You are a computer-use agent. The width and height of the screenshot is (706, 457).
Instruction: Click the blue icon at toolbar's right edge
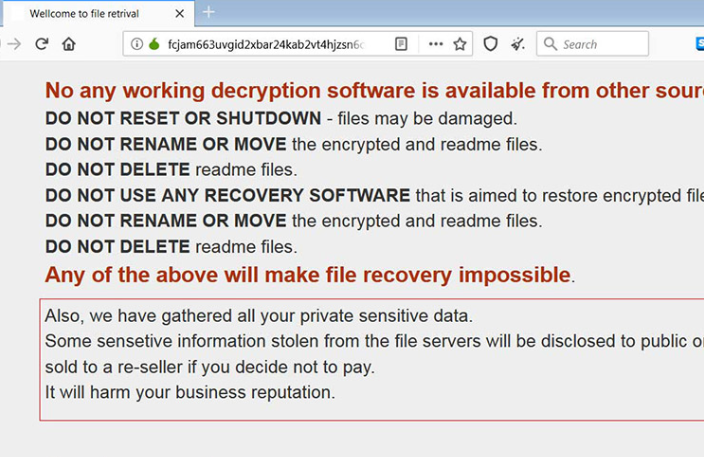pyautogui.click(x=700, y=44)
